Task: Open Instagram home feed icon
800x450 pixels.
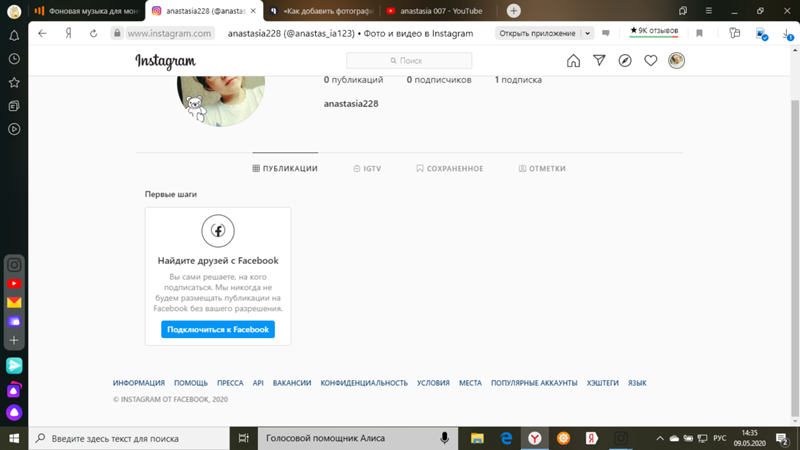Action: [573, 61]
